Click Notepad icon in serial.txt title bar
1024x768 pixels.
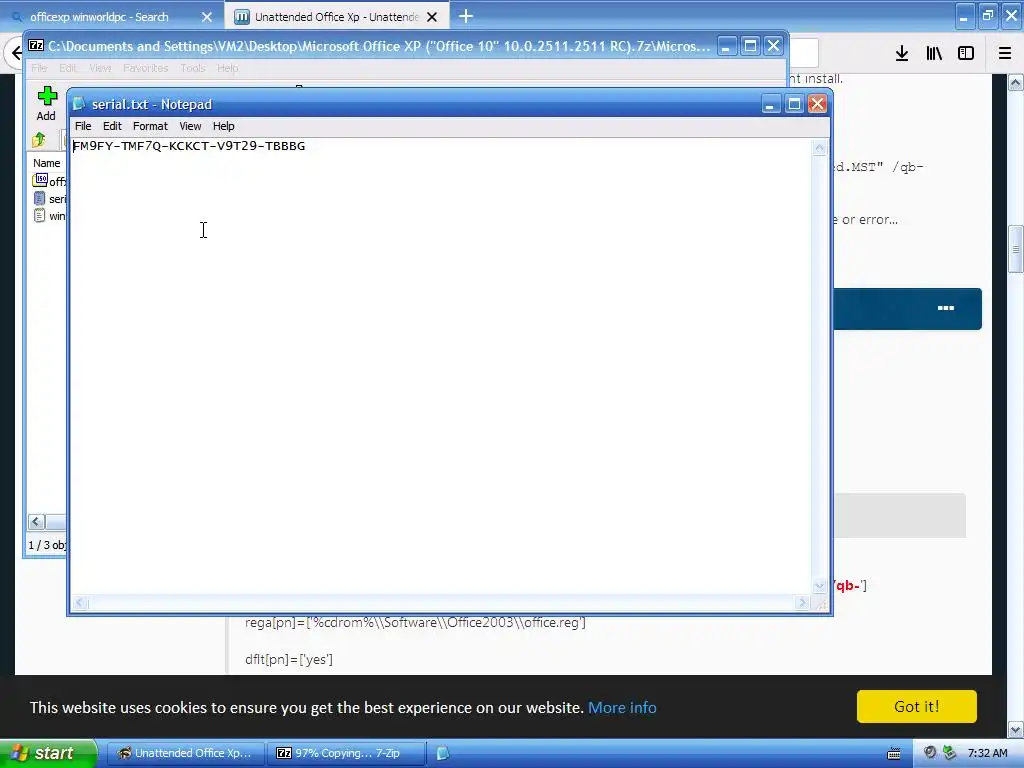coord(79,104)
